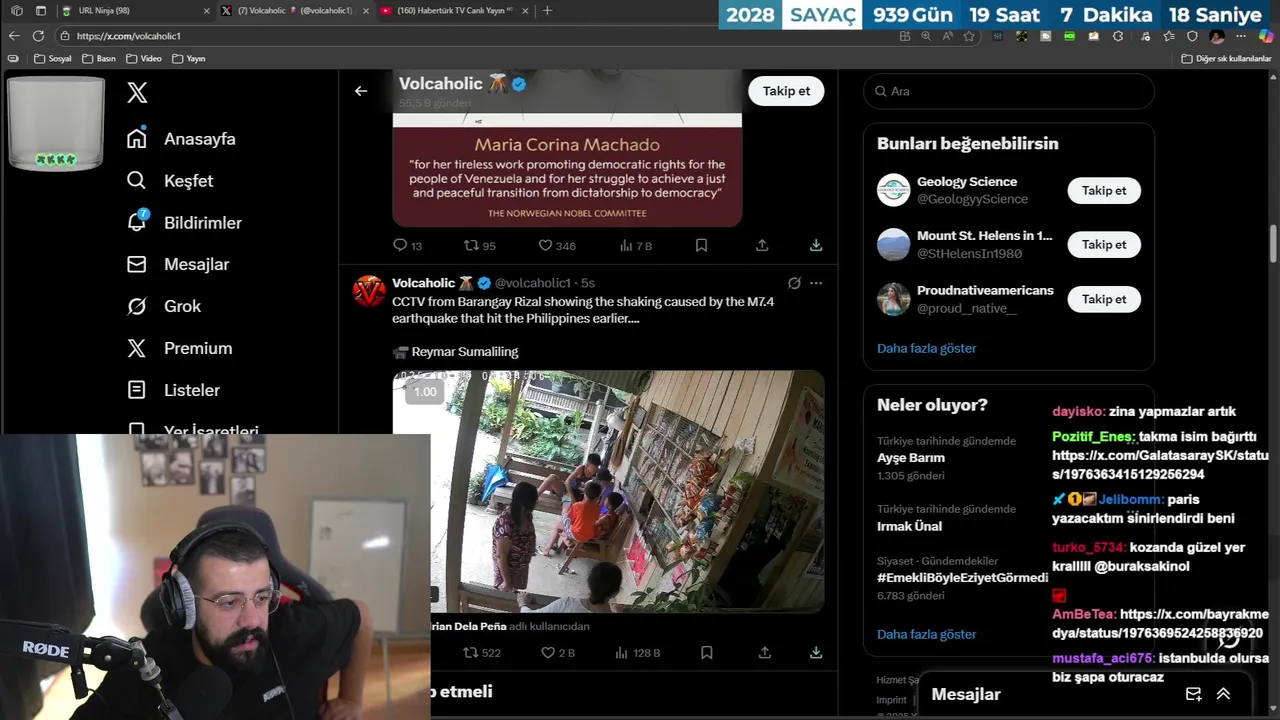The width and height of the screenshot is (1280, 720).
Task: Open browser settings three-dot menu
Action: coord(1241,36)
